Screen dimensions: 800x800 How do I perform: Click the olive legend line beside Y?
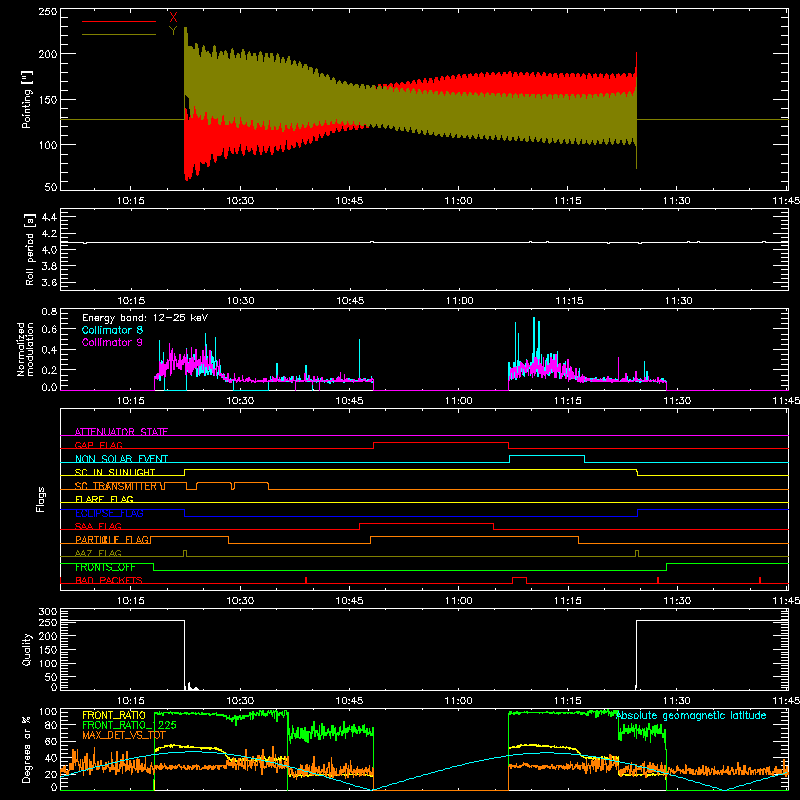coord(119,35)
